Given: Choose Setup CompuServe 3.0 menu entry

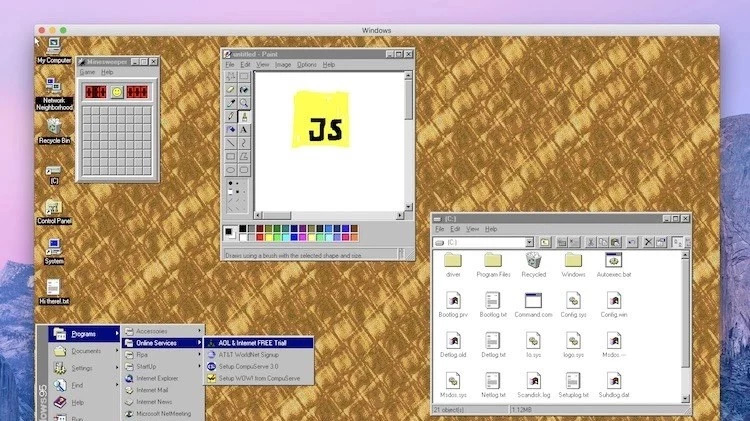Looking at the screenshot, I should (x=259, y=366).
